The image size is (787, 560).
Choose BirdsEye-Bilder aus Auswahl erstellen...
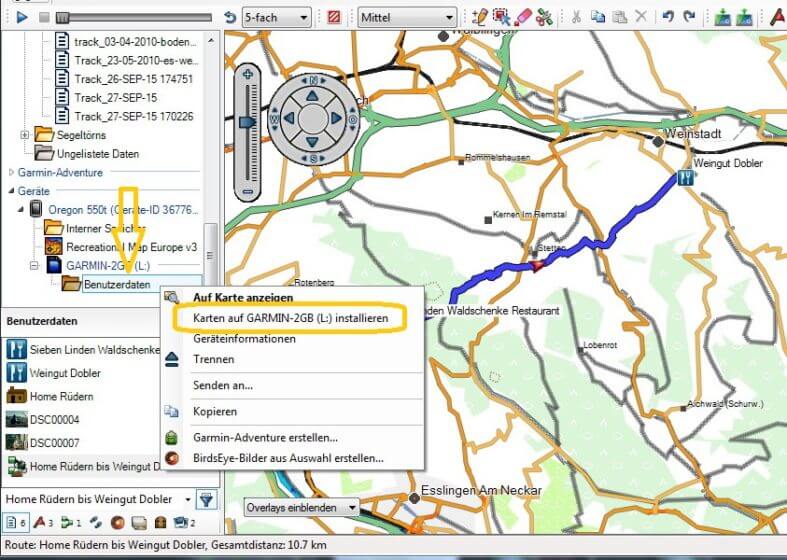(x=288, y=458)
